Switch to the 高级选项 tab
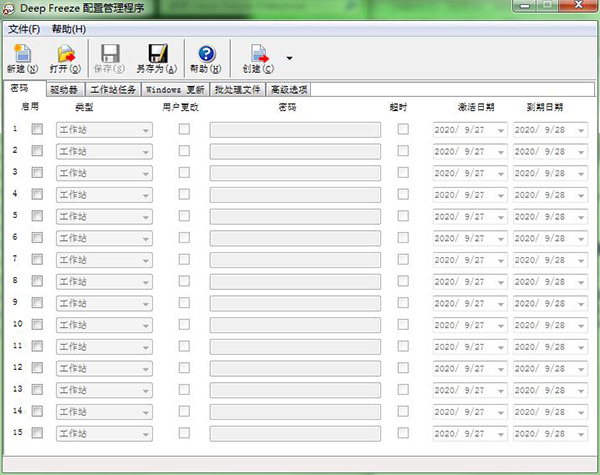Screen dimensions: 600x475 coord(289,90)
